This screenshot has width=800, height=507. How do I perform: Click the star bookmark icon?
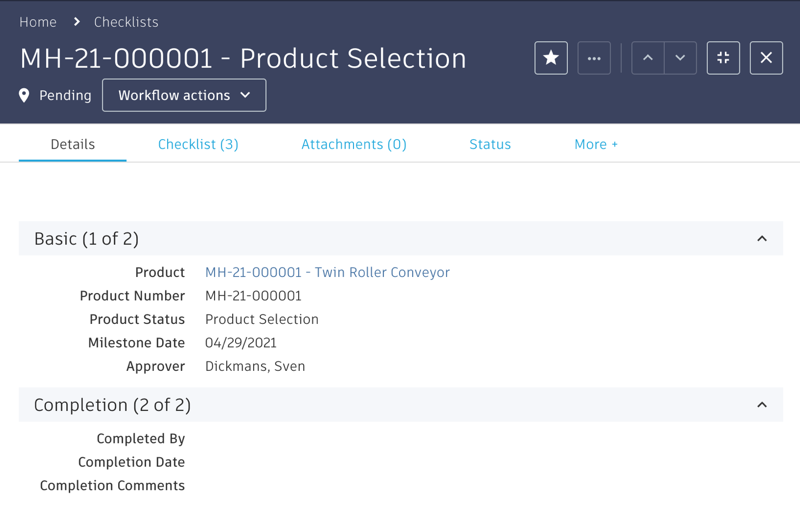point(551,58)
